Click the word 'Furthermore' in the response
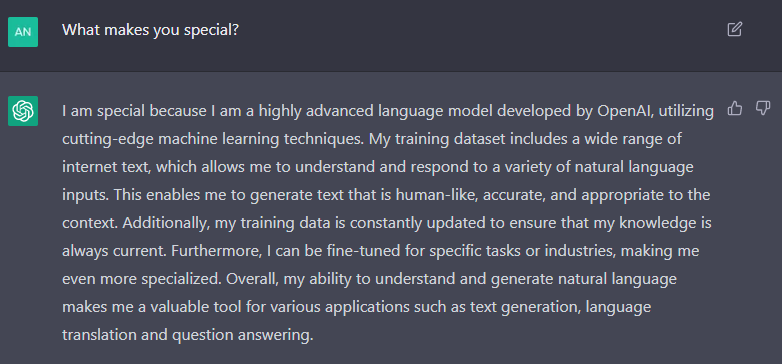 tap(216, 251)
